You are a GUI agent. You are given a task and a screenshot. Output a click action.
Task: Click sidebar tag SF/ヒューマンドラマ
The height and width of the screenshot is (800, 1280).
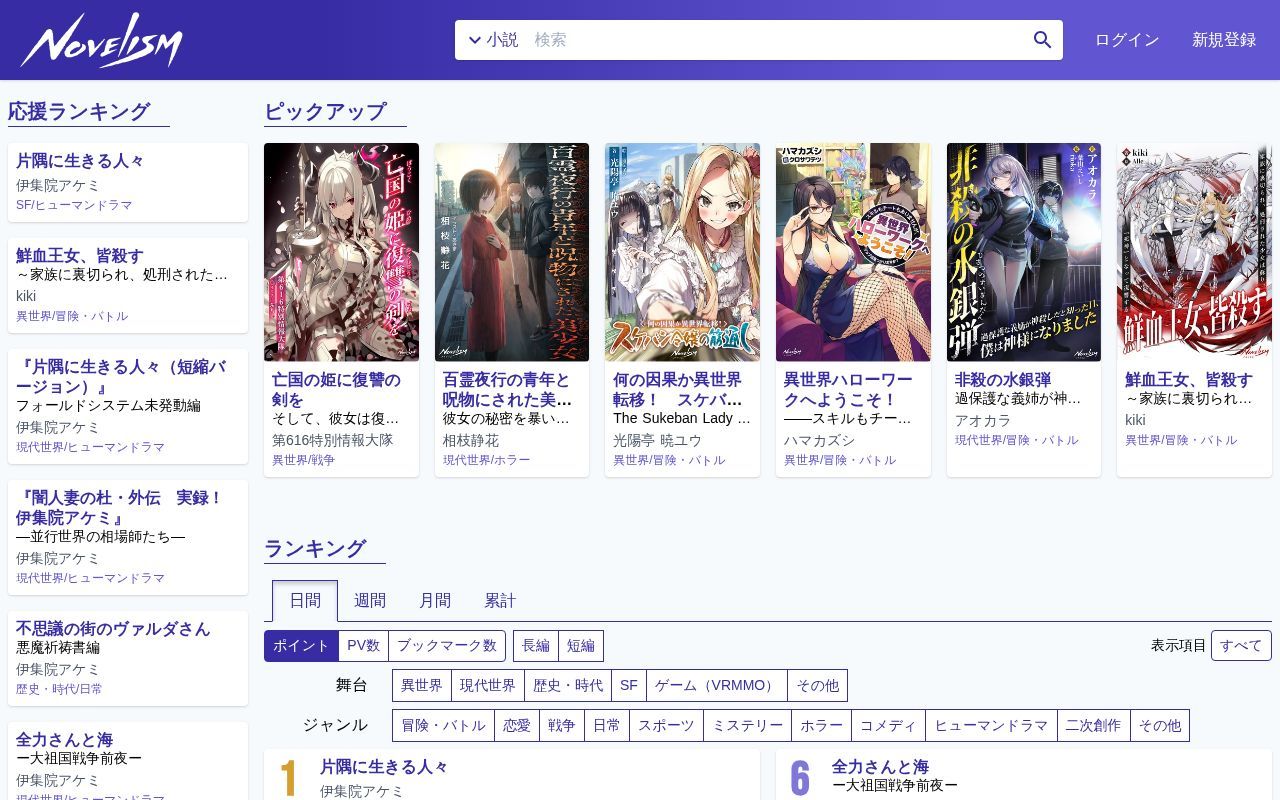point(74,205)
